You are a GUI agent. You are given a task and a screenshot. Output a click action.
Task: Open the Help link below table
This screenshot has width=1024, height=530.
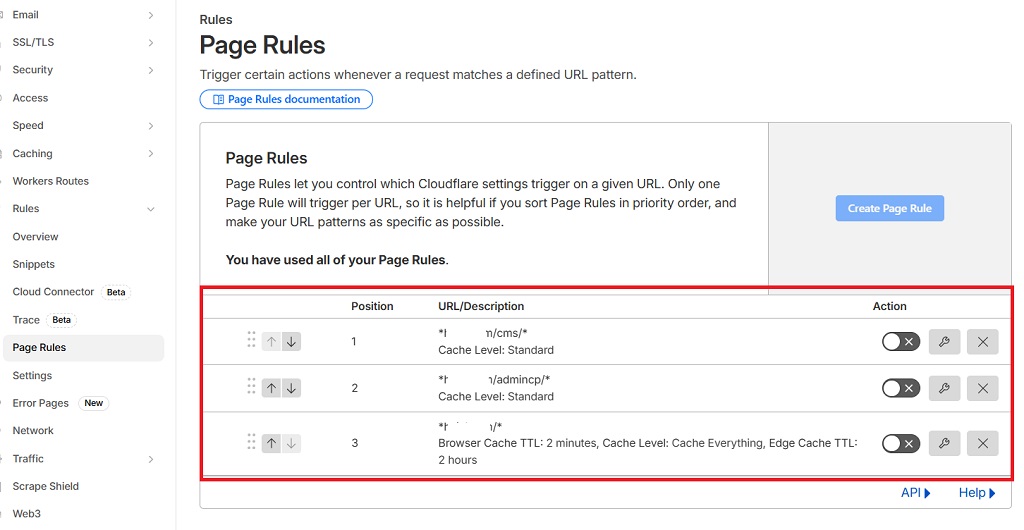tap(976, 493)
